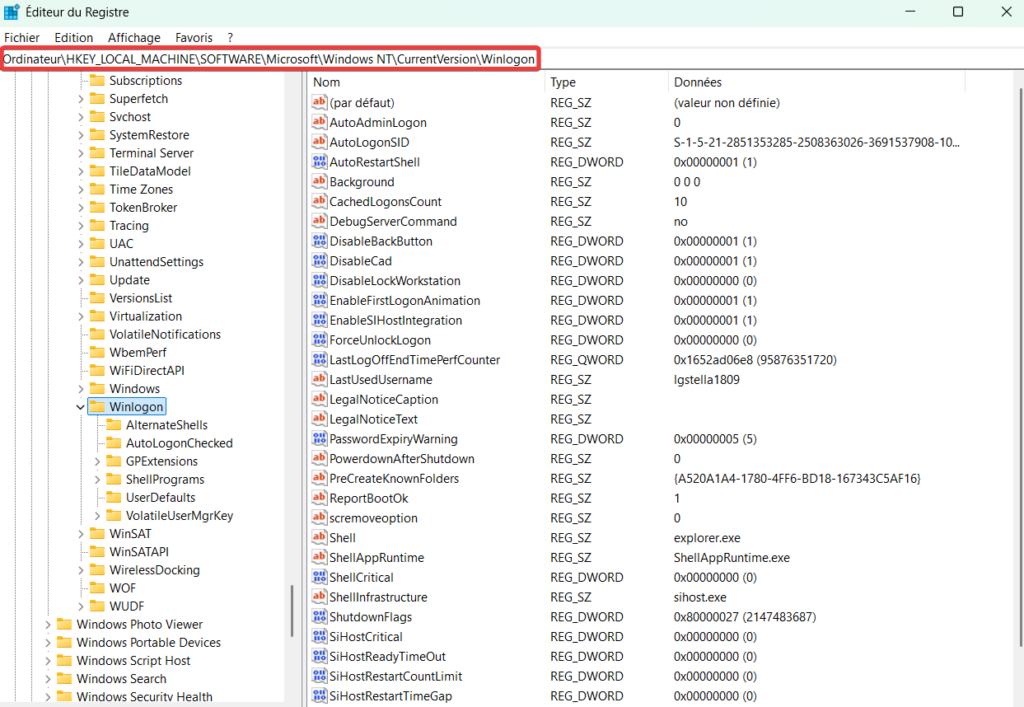Expand the Tracing key arrow
This screenshot has height=707, width=1024.
click(80, 226)
